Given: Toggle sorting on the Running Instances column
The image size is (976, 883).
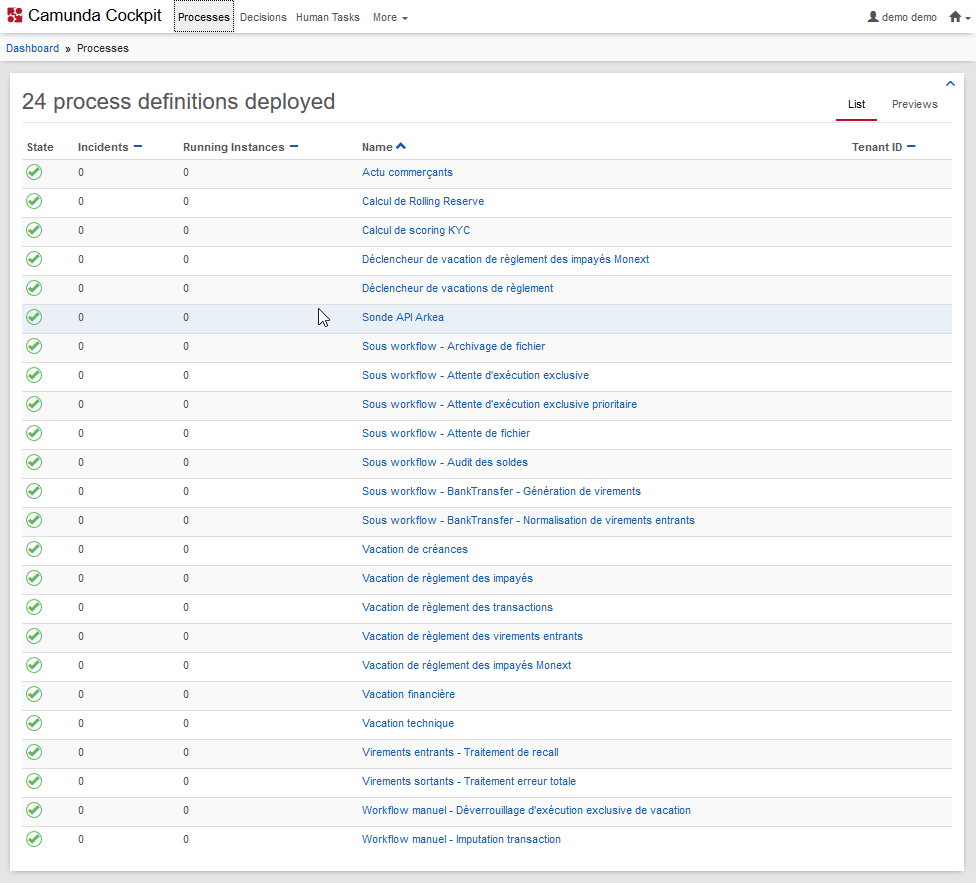Looking at the screenshot, I should (294, 147).
